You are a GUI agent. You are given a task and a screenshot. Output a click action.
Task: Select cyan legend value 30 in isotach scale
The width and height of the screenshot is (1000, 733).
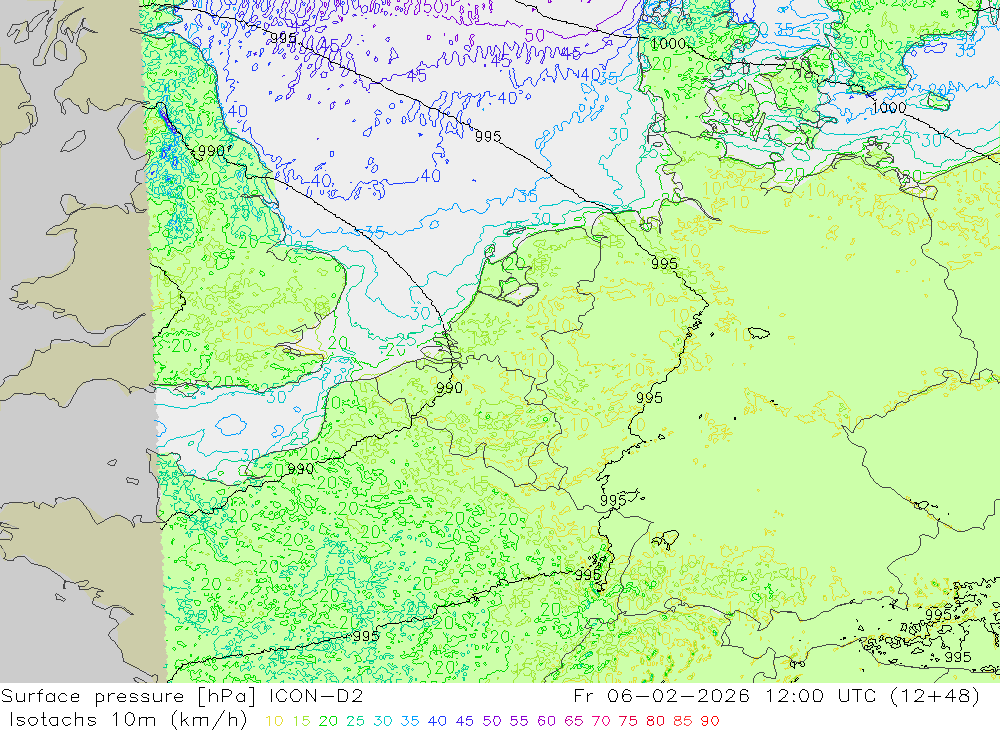click(x=383, y=721)
